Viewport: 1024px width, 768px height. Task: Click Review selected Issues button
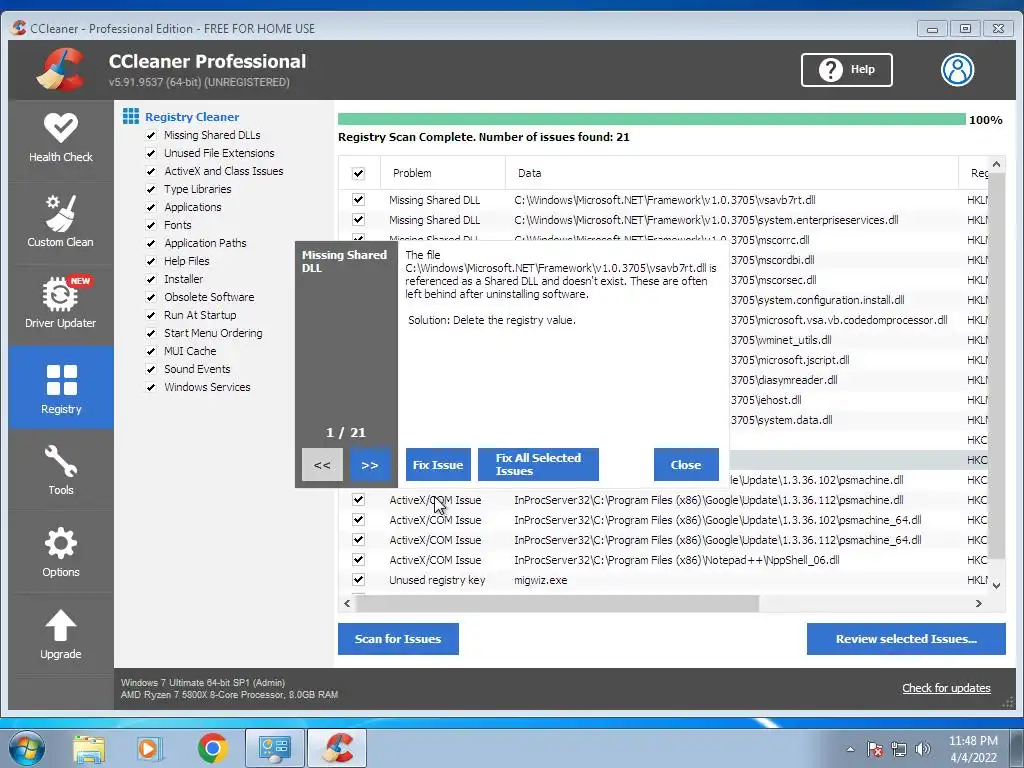click(906, 639)
